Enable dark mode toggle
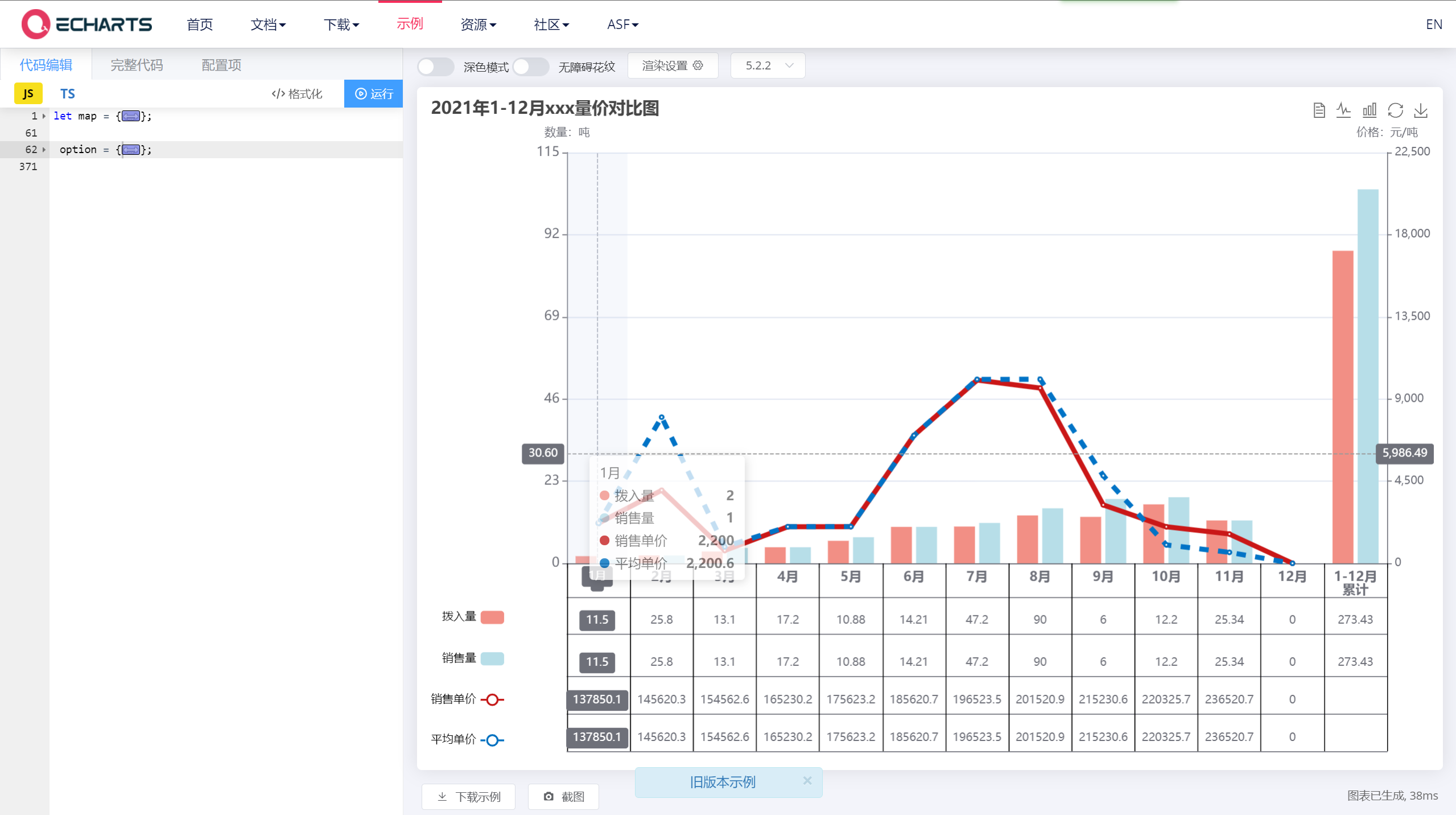Image resolution: width=1456 pixels, height=815 pixels. [435, 66]
